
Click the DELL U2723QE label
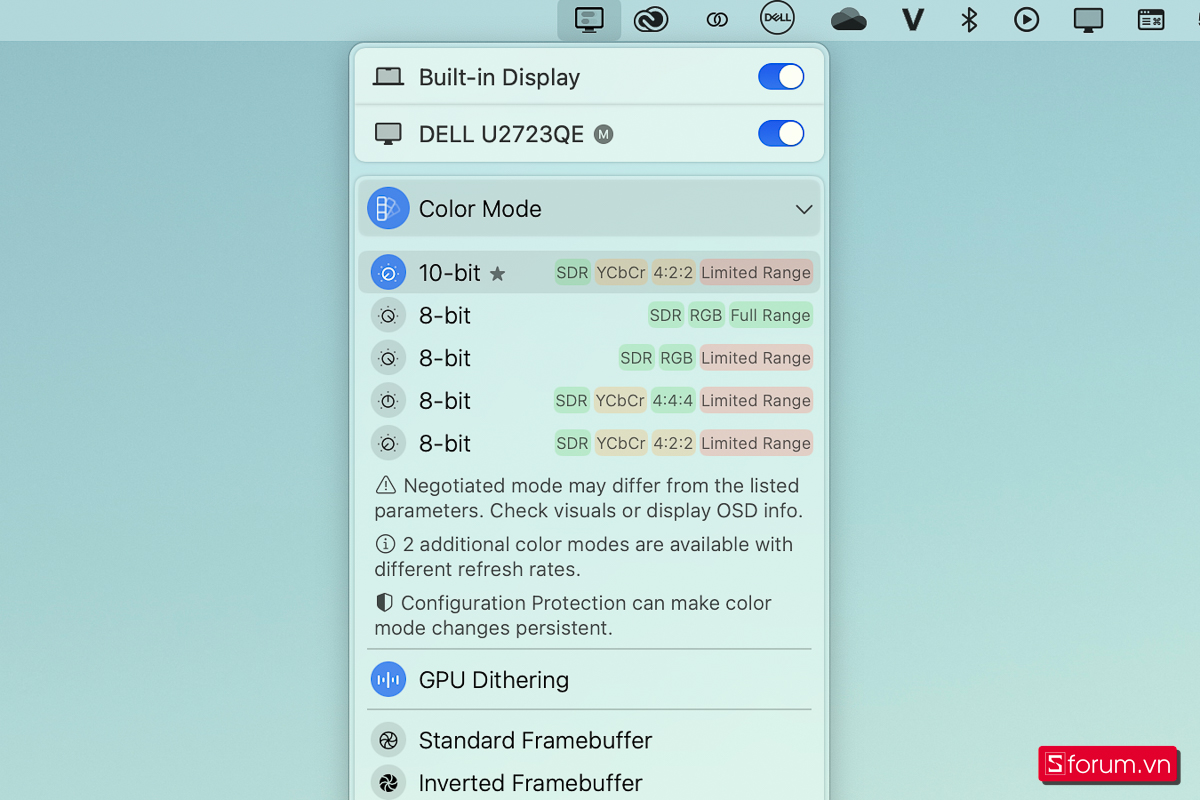[501, 134]
